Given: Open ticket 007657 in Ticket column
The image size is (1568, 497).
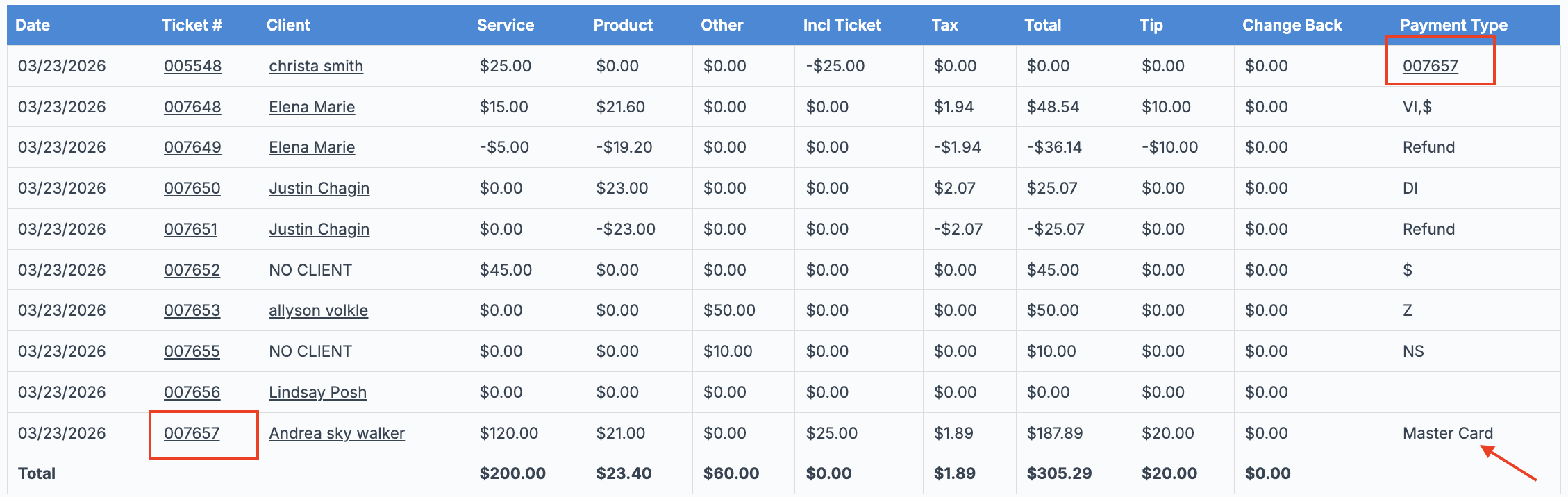Looking at the screenshot, I should point(192,433).
